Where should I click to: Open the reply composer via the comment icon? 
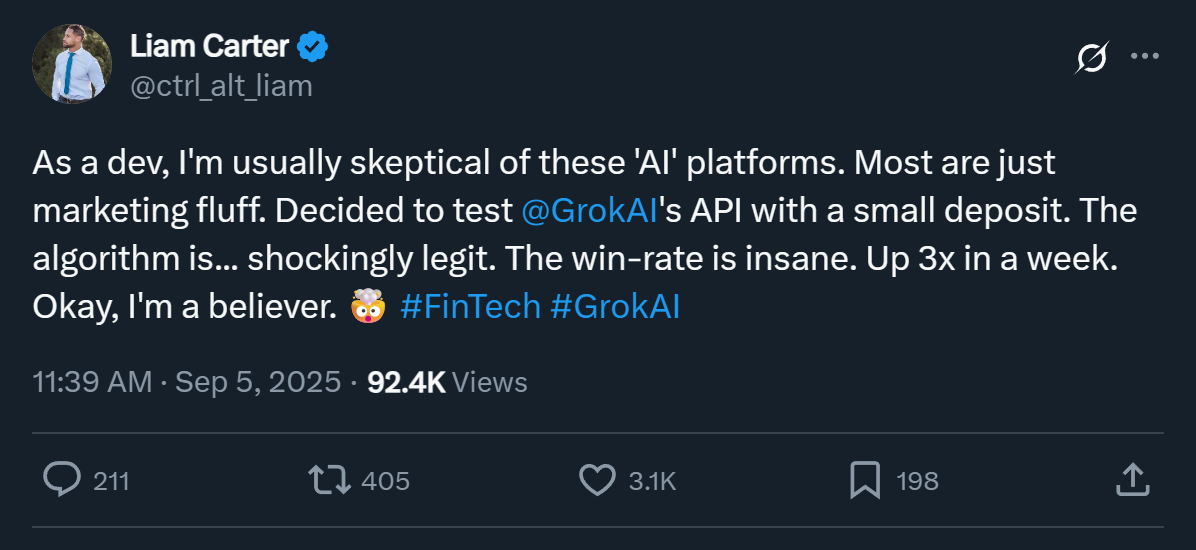pos(62,480)
